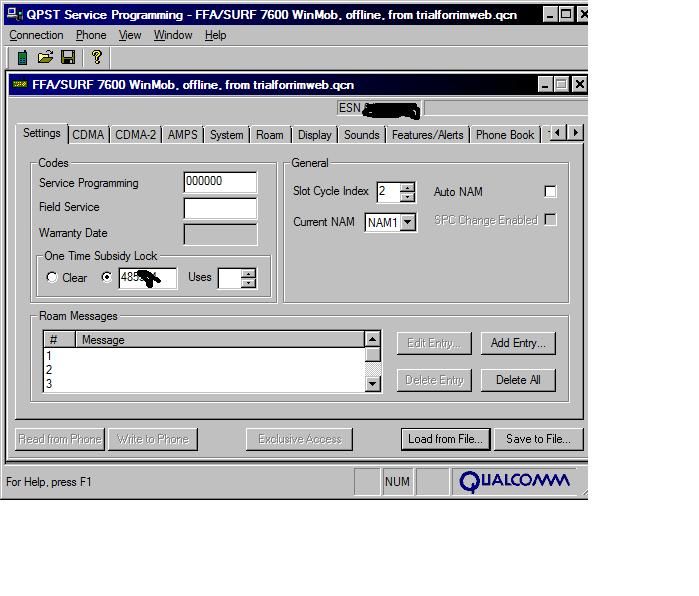Click the Delete Entry button
This screenshot has height=596, width=699.
click(434, 380)
